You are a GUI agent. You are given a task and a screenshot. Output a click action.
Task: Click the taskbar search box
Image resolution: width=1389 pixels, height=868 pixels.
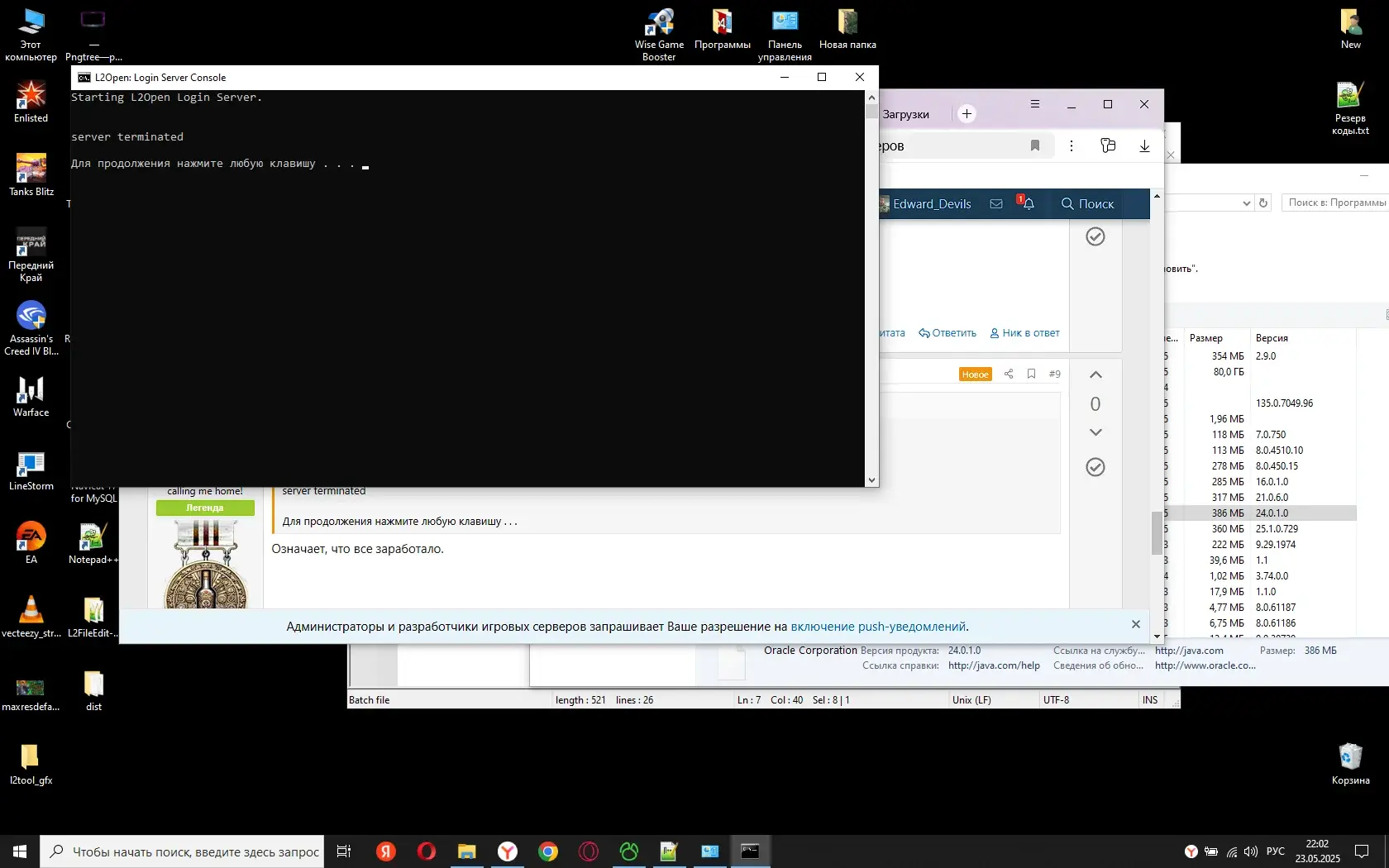coord(181,851)
